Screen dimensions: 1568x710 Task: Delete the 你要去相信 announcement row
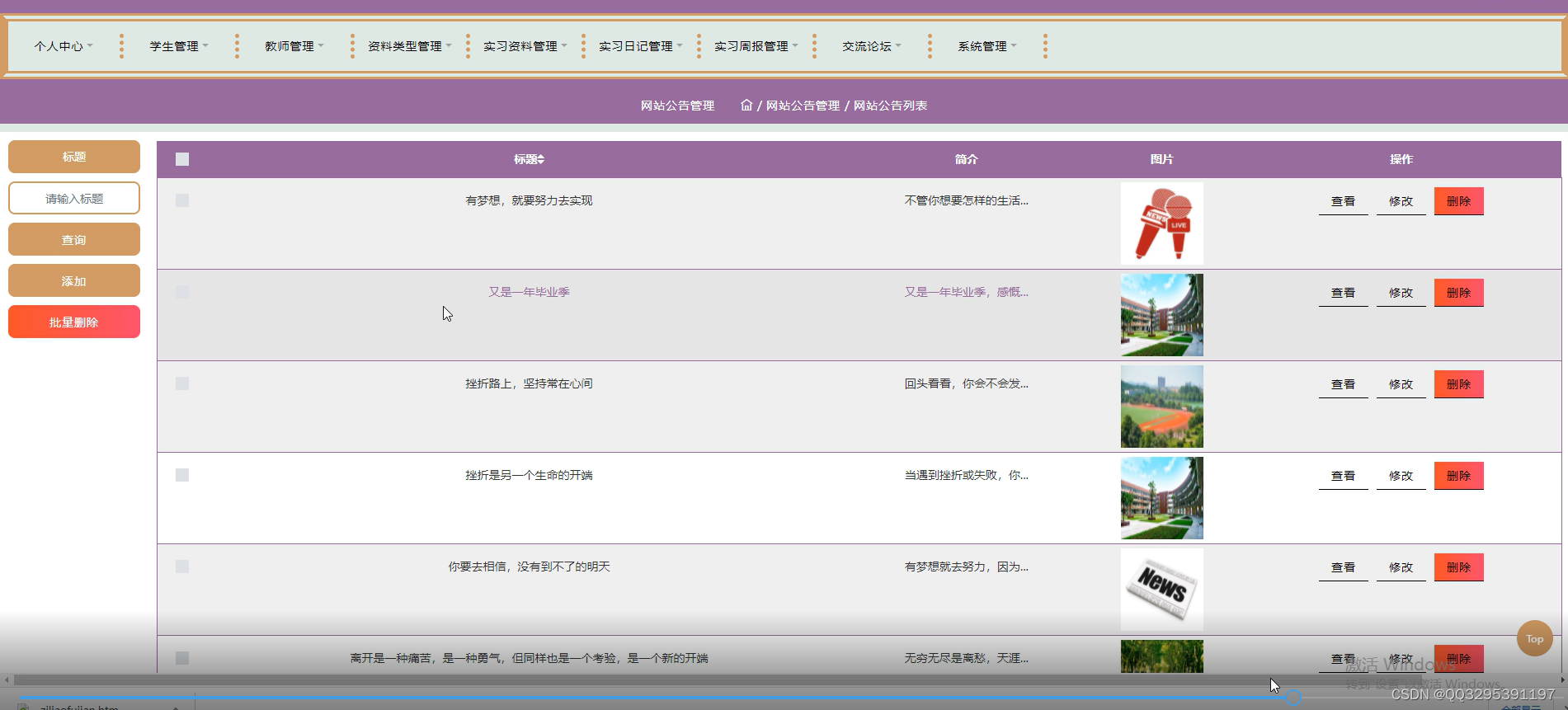coord(1459,567)
